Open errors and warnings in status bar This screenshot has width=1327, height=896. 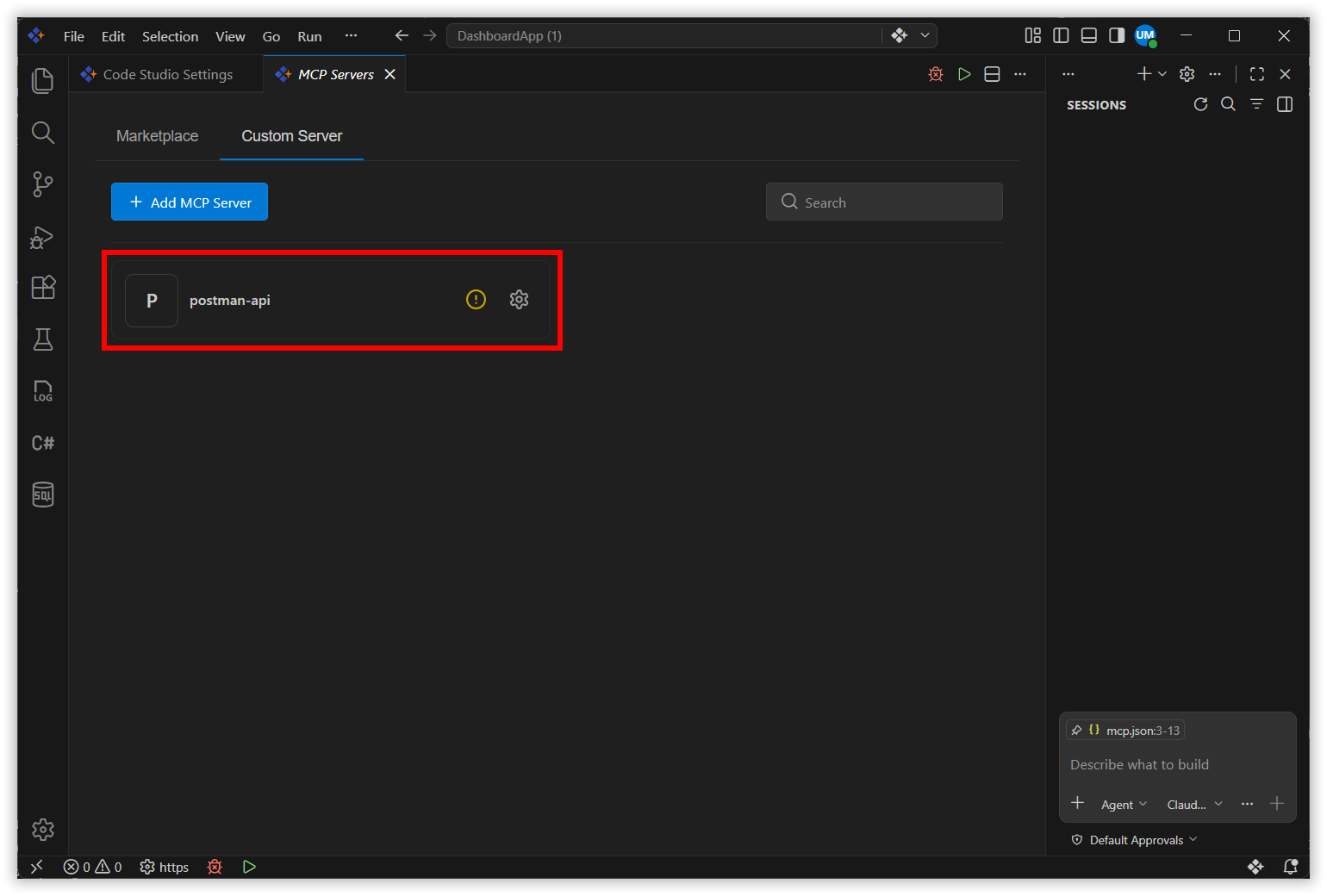(93, 867)
